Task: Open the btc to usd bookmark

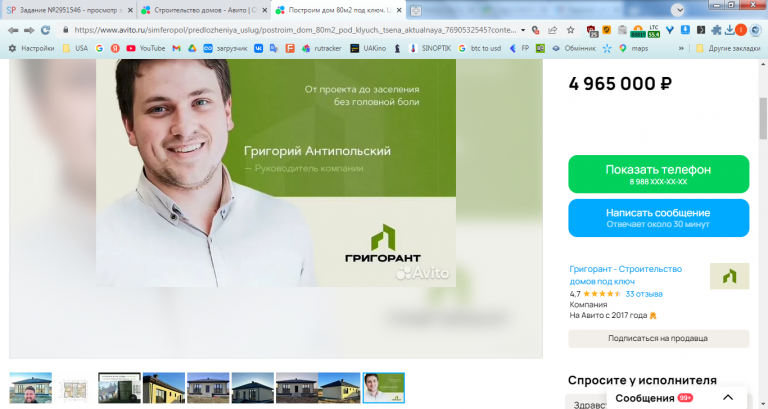Action: tap(479, 48)
